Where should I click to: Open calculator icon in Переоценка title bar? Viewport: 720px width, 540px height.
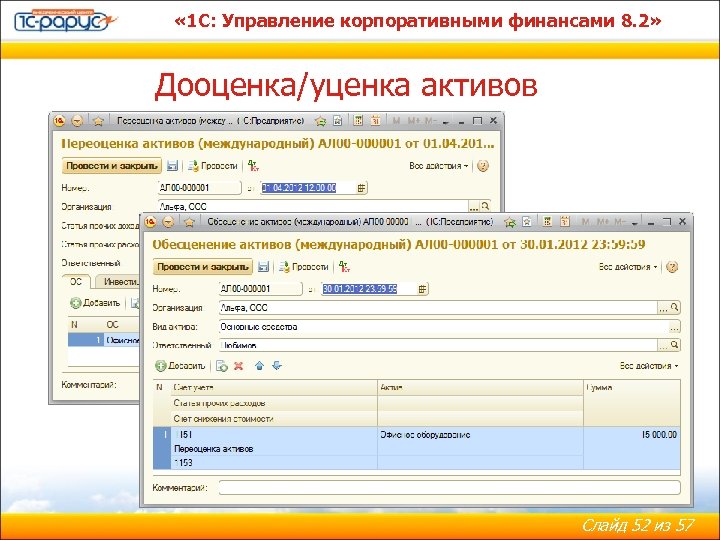[x=358, y=121]
